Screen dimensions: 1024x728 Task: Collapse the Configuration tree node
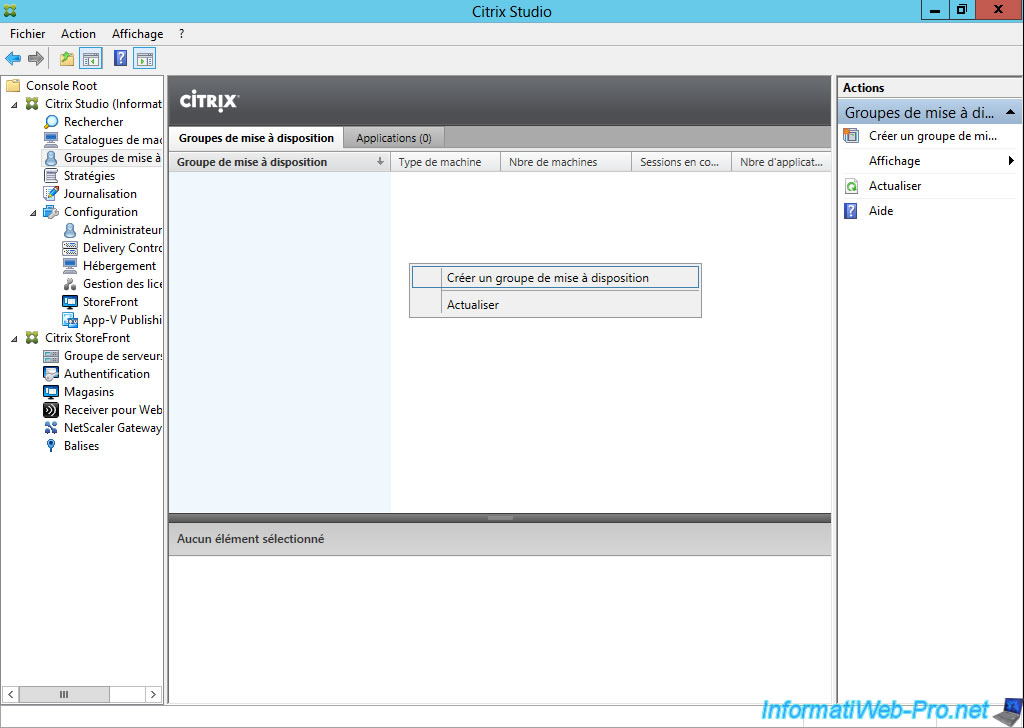[34, 212]
